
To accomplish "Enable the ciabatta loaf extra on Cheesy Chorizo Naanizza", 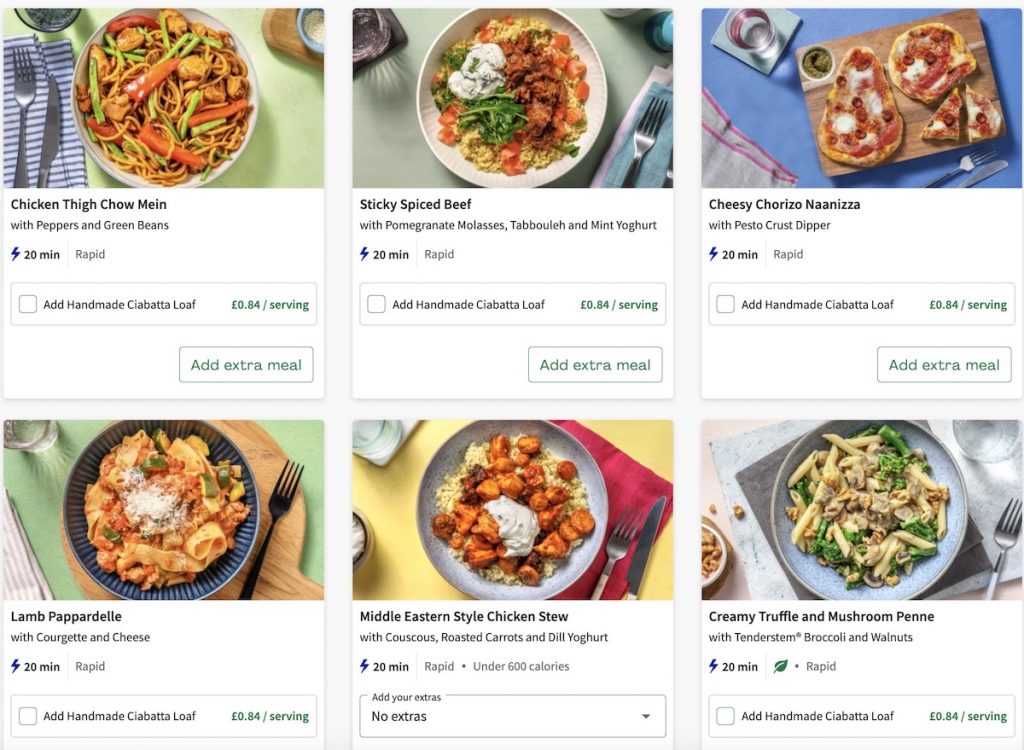I will click(725, 304).
